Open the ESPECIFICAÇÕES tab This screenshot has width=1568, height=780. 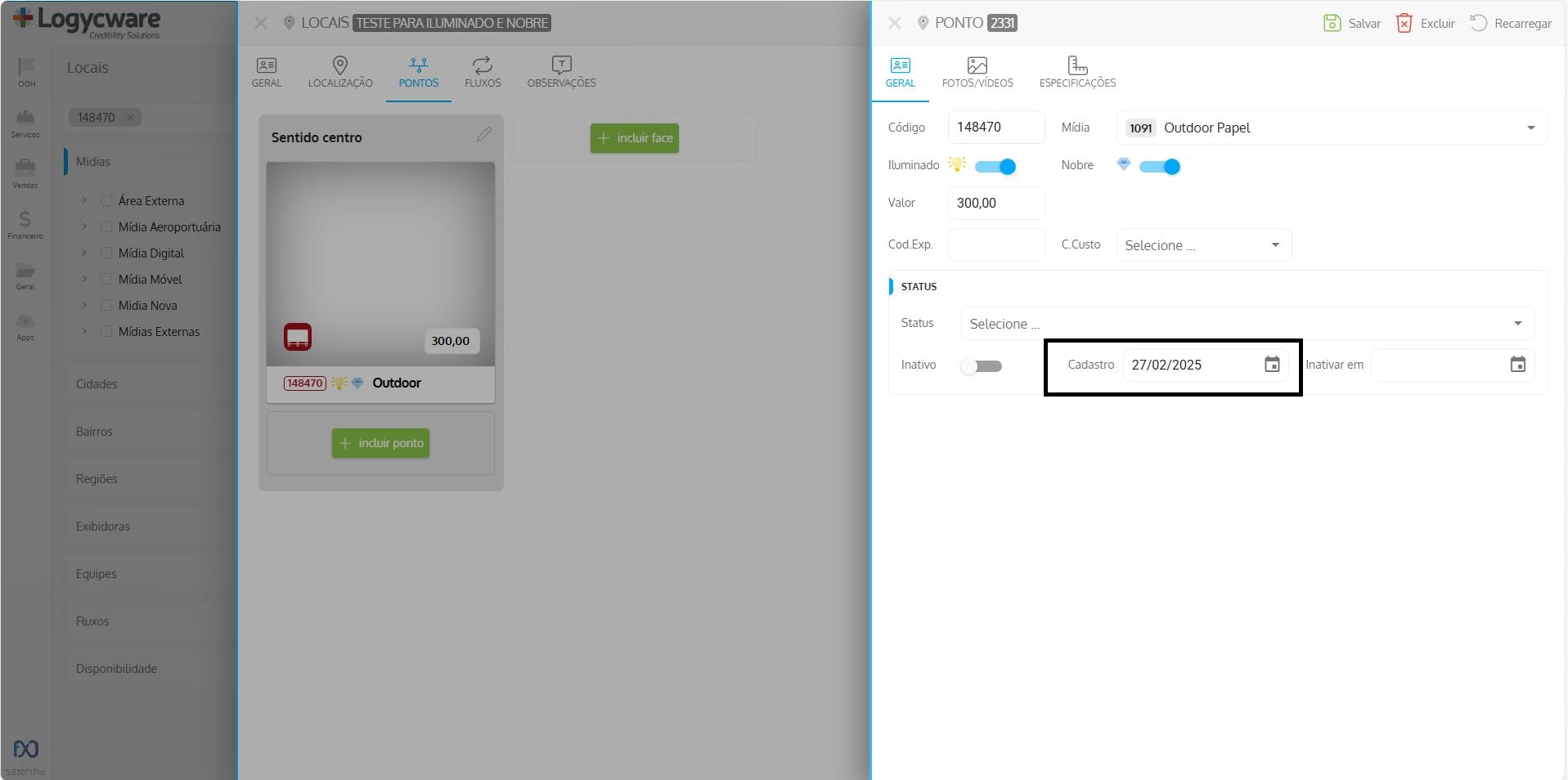tap(1077, 72)
